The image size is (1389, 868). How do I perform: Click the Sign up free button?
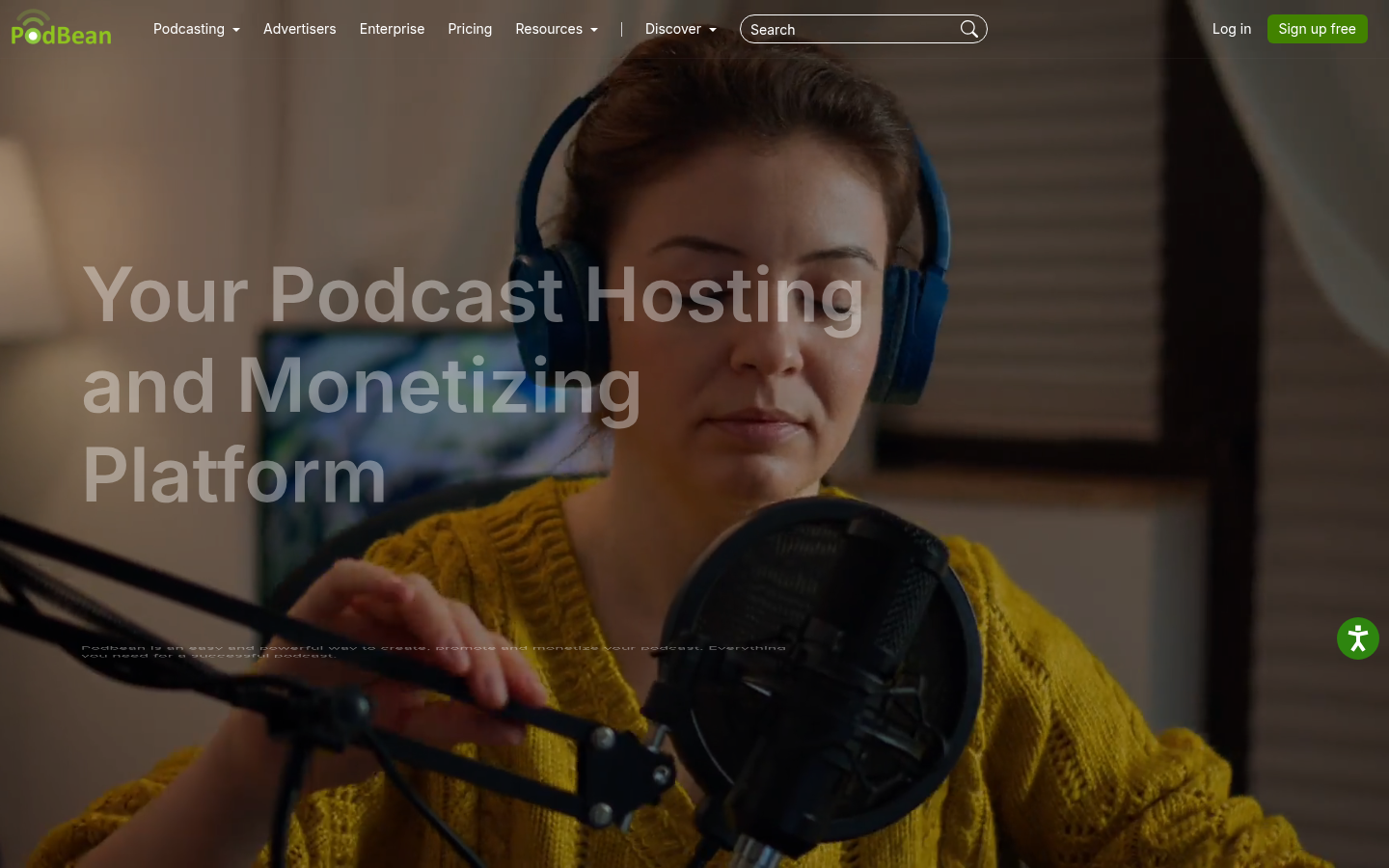1317,29
